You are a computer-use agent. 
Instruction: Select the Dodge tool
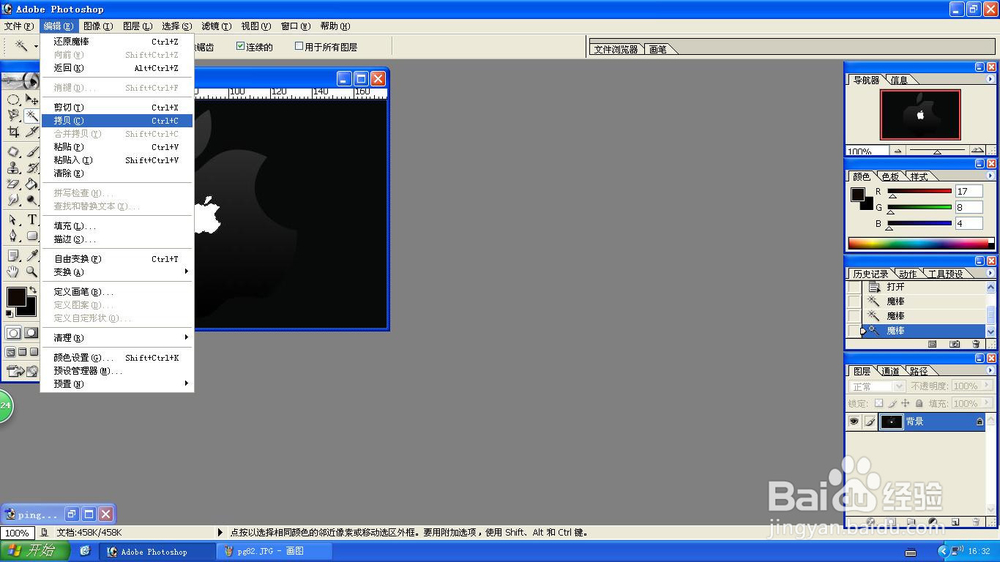pos(31,200)
